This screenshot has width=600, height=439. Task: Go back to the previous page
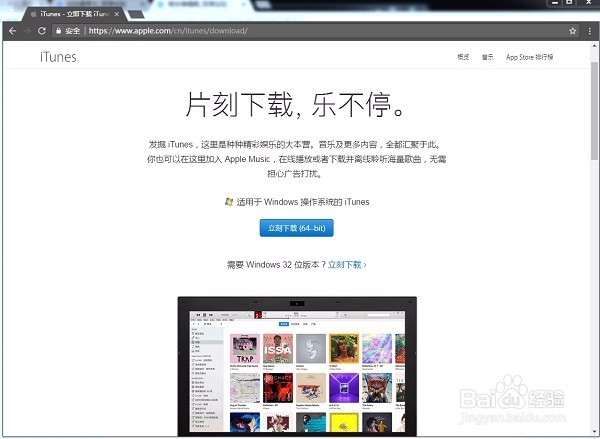[12, 31]
